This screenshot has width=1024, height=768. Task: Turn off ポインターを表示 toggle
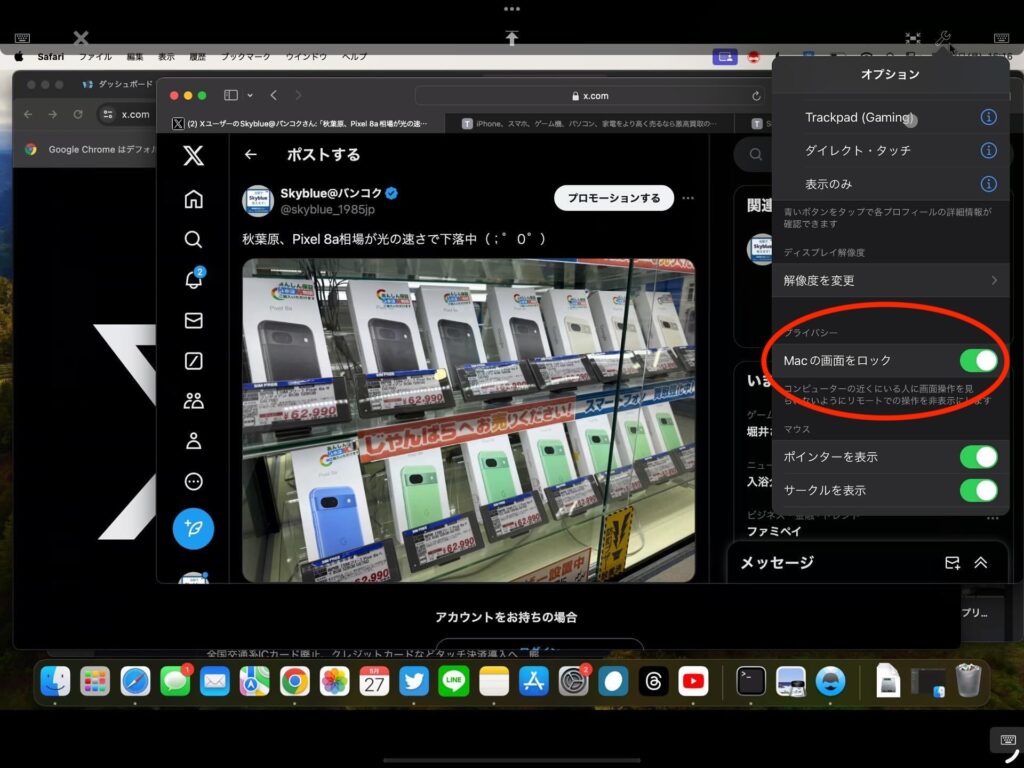tap(978, 456)
